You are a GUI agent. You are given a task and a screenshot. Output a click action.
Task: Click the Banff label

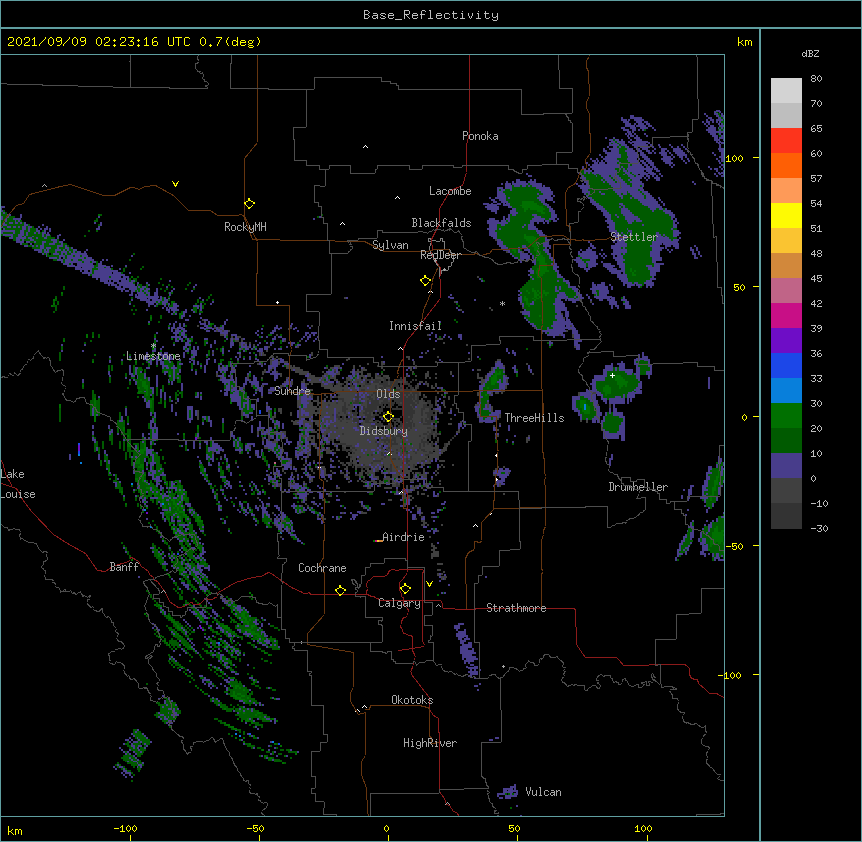pyautogui.click(x=124, y=567)
